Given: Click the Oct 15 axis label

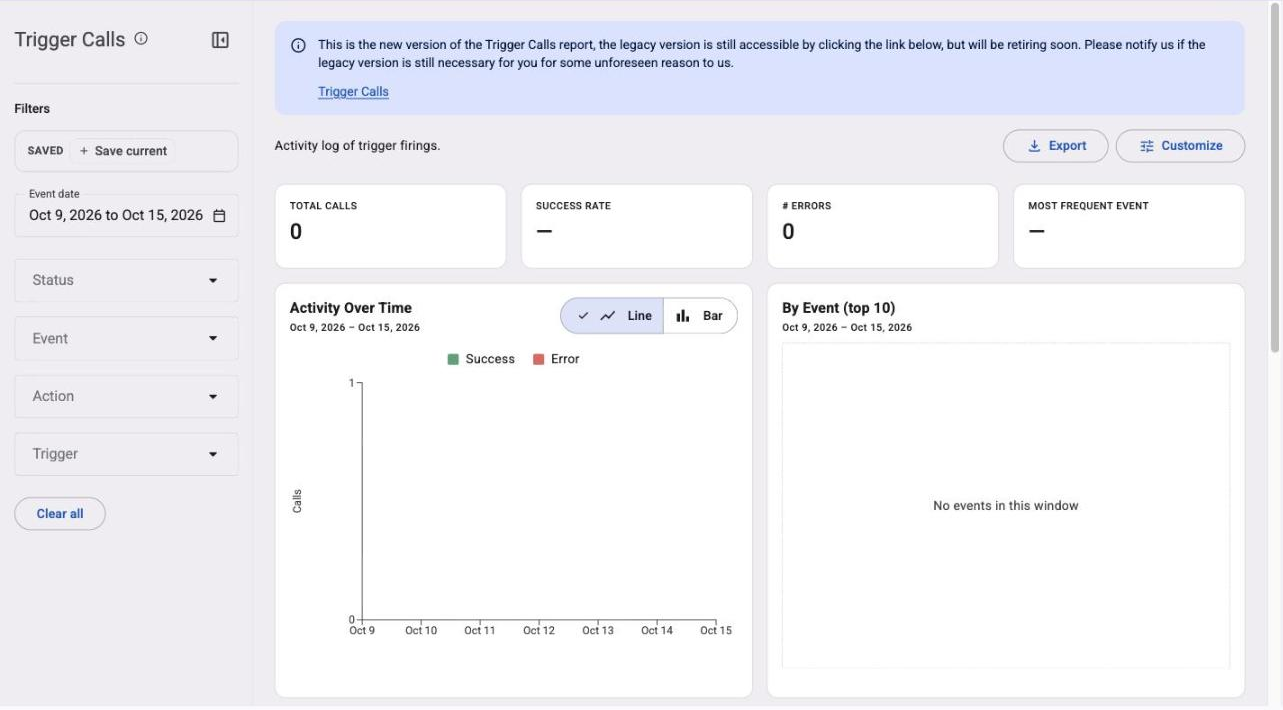Looking at the screenshot, I should (x=716, y=631).
